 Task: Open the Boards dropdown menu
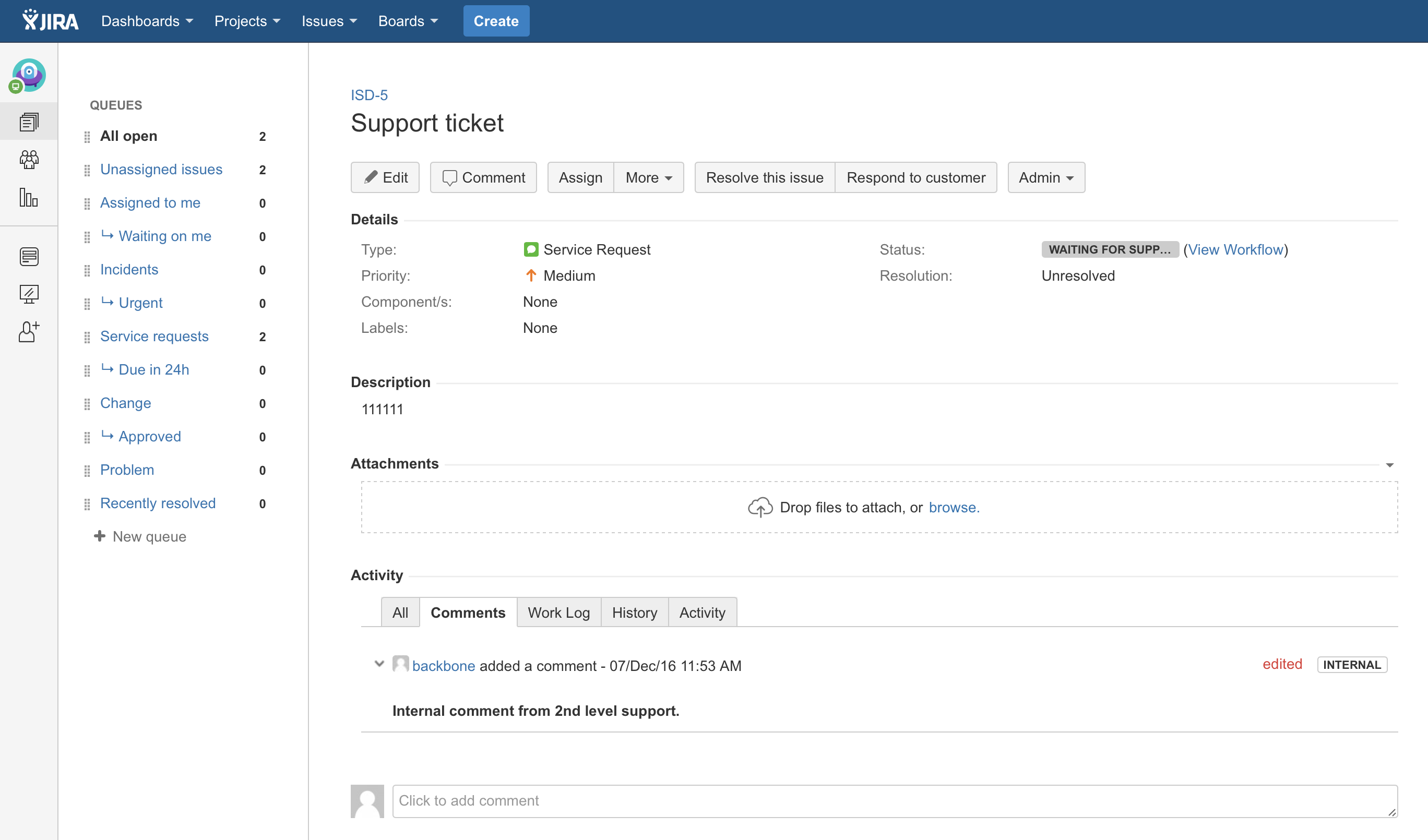(x=408, y=21)
